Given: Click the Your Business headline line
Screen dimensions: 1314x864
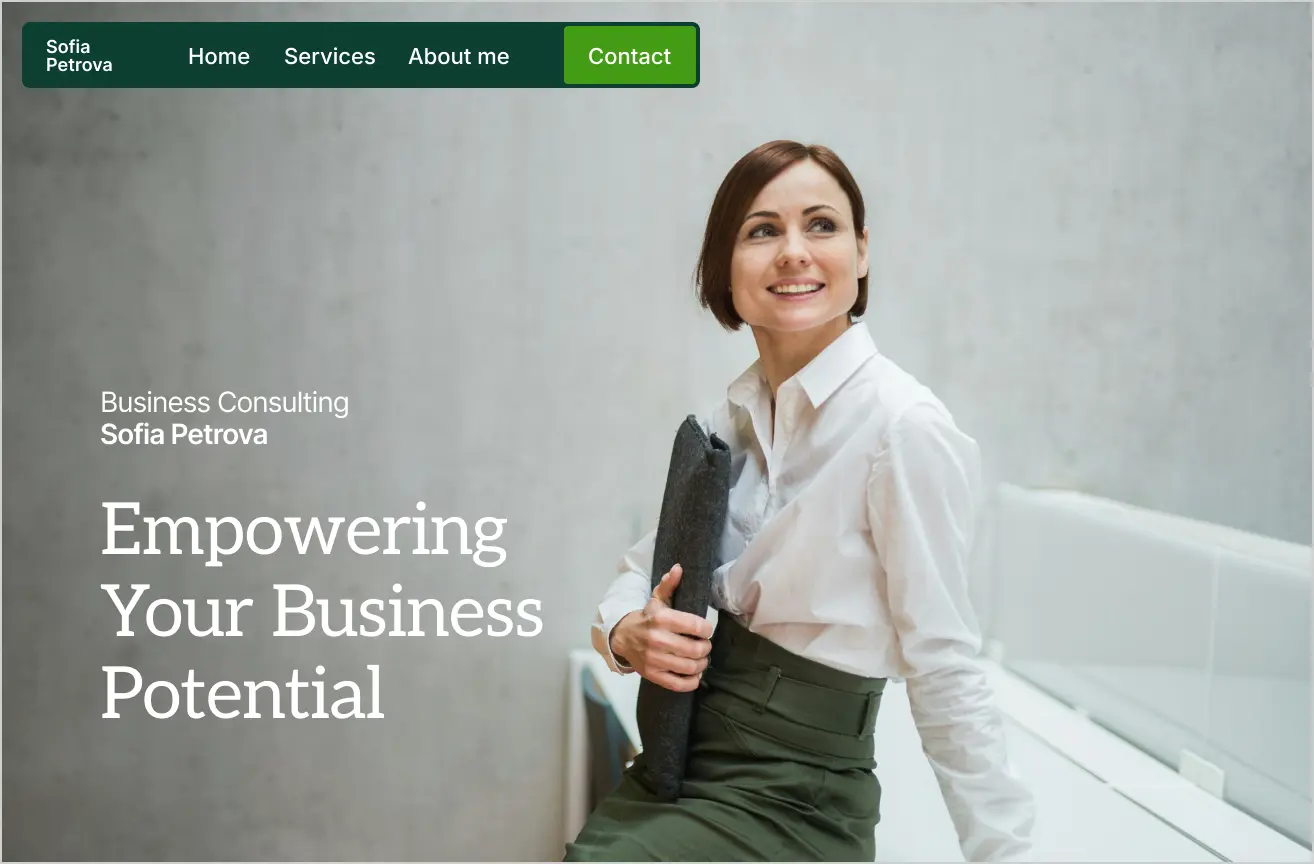Looking at the screenshot, I should click(323, 611).
